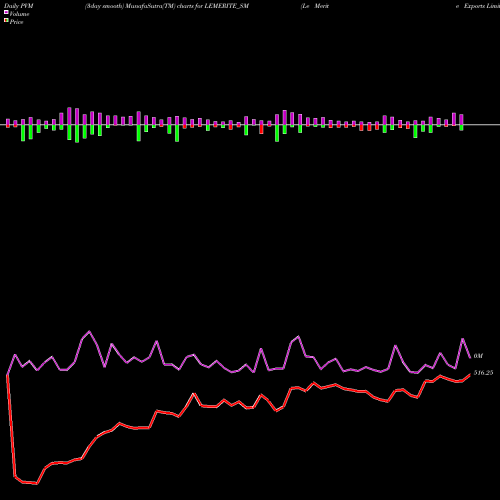Screen dimensions: 500x500
Task: Click the 'Exports Limi' company name text
Action: pos(482,6)
